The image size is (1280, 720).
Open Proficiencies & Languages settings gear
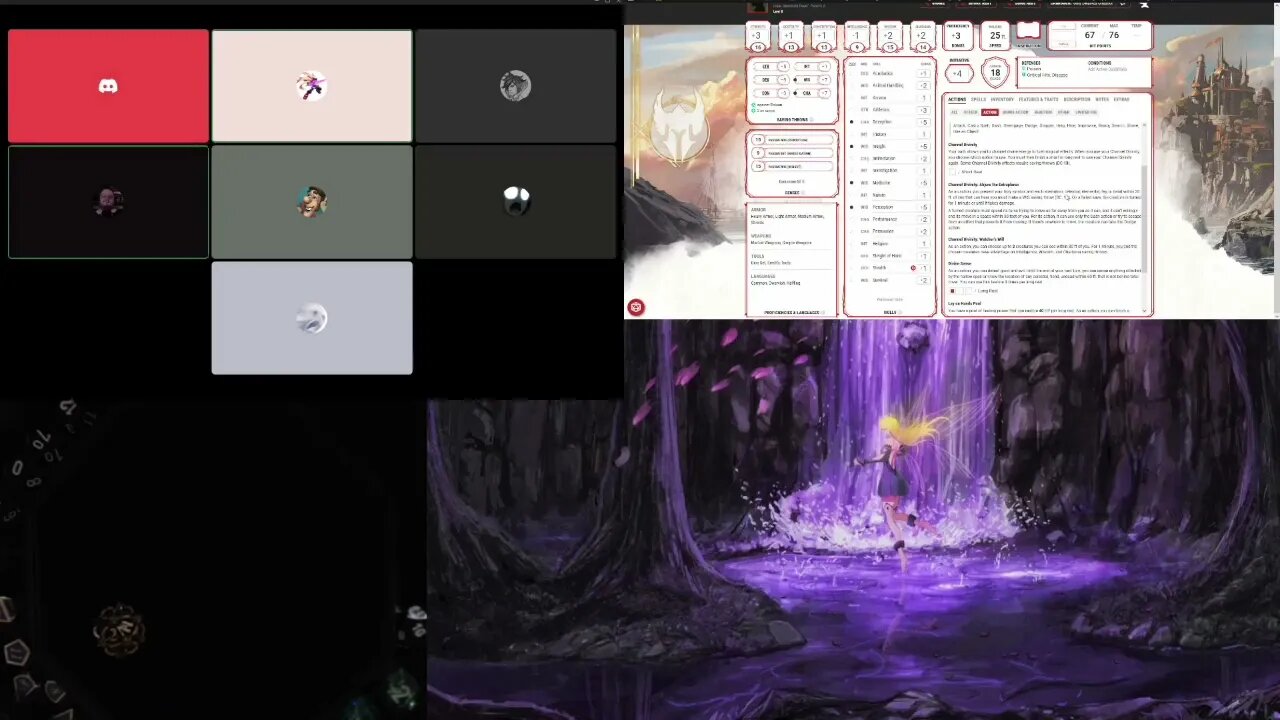click(823, 312)
